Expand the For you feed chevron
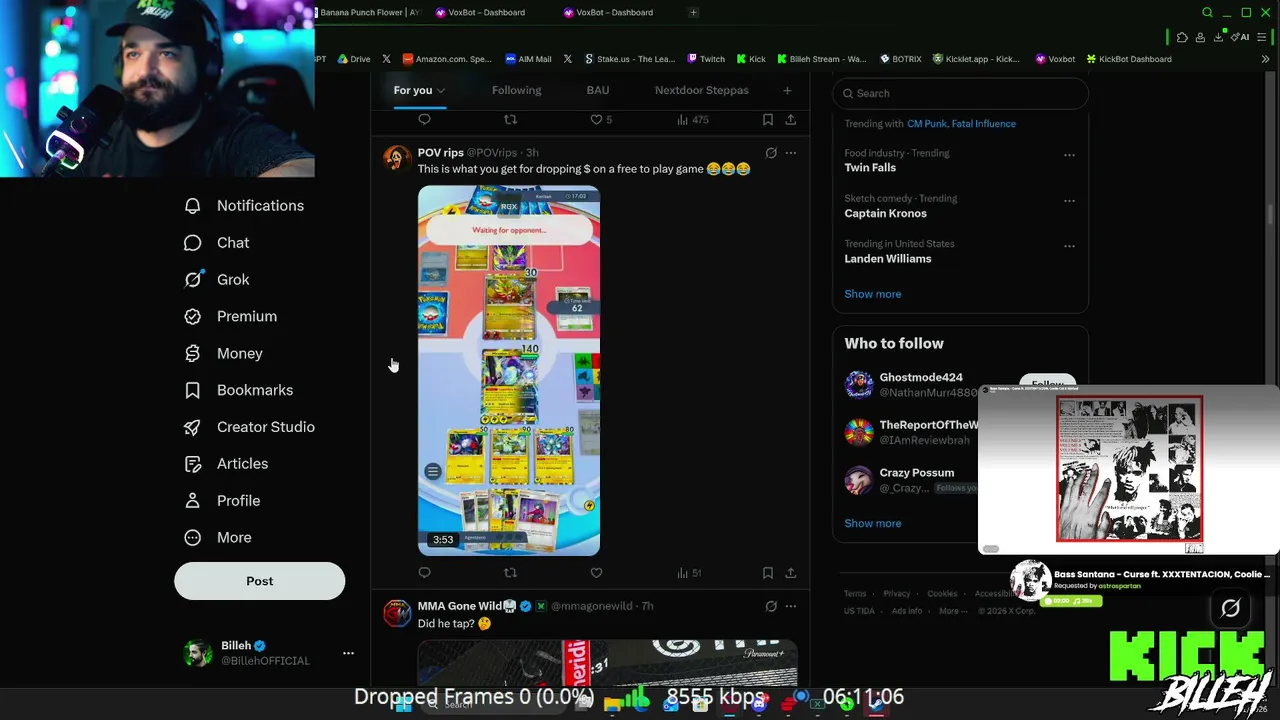 click(441, 91)
